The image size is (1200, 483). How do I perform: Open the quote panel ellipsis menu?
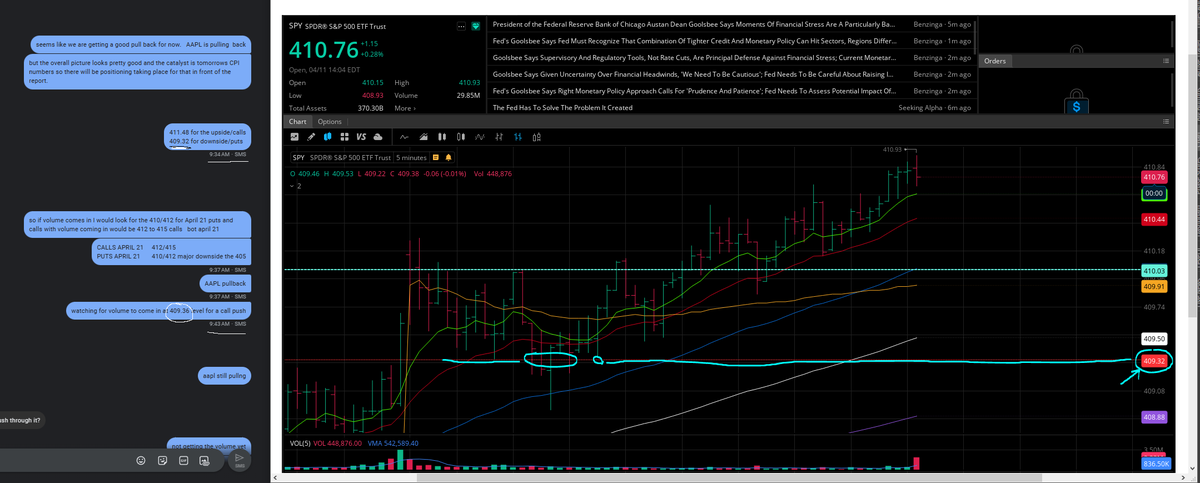click(x=461, y=26)
